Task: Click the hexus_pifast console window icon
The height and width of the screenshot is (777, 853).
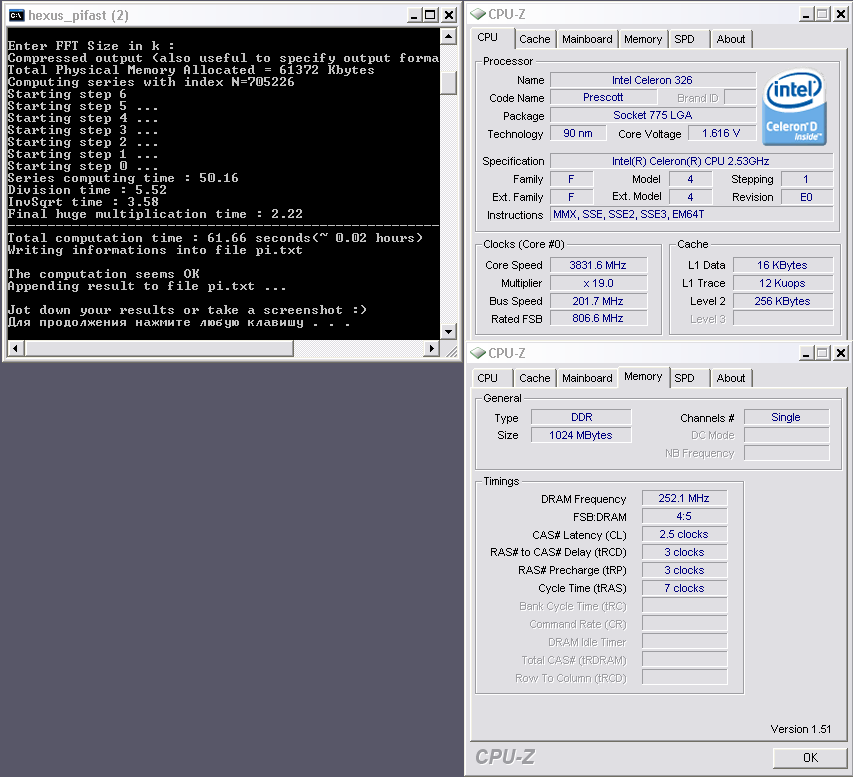Action: (x=16, y=15)
